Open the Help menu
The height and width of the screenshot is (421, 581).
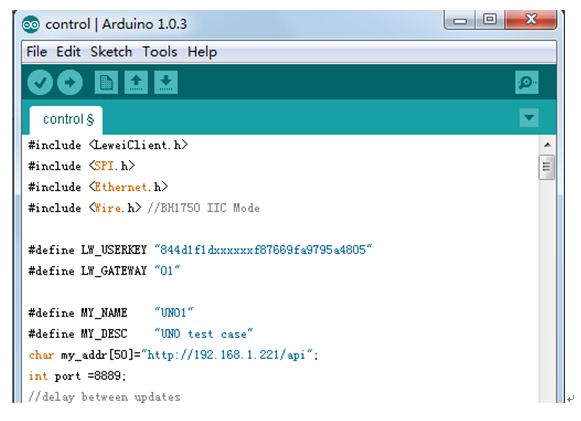(202, 52)
